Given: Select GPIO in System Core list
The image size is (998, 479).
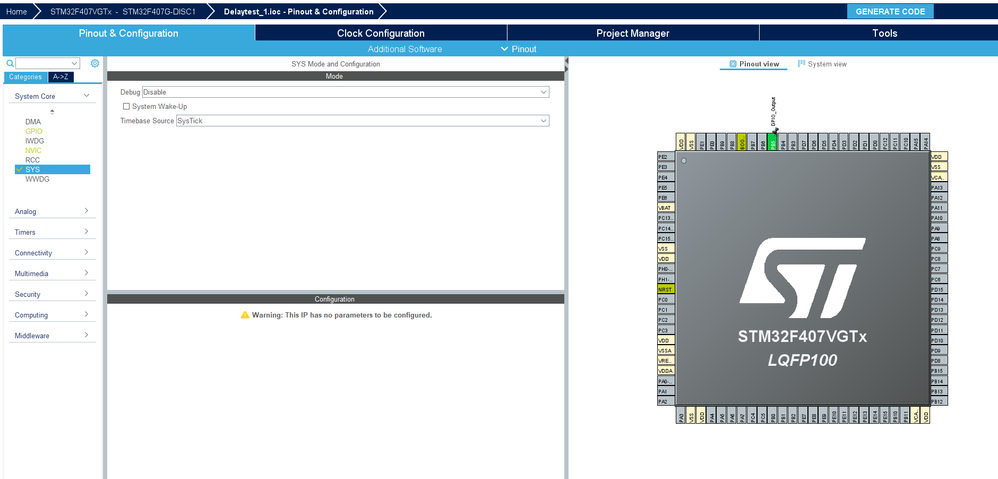Looking at the screenshot, I should pos(34,131).
